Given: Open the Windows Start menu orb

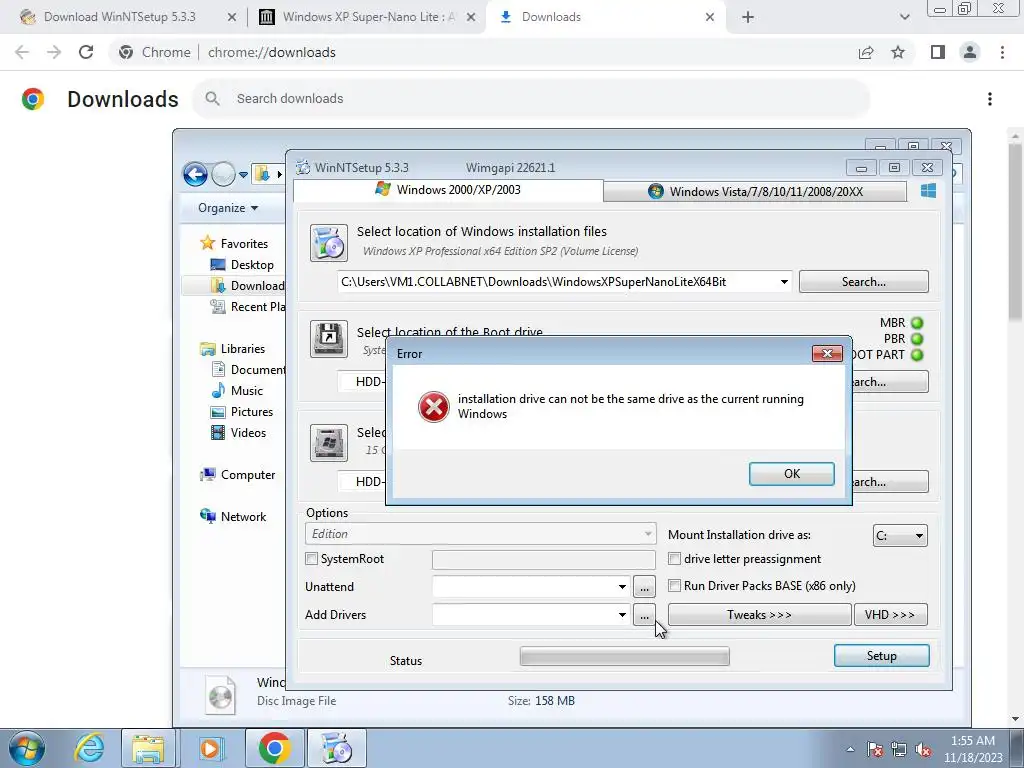Looking at the screenshot, I should point(27,748).
